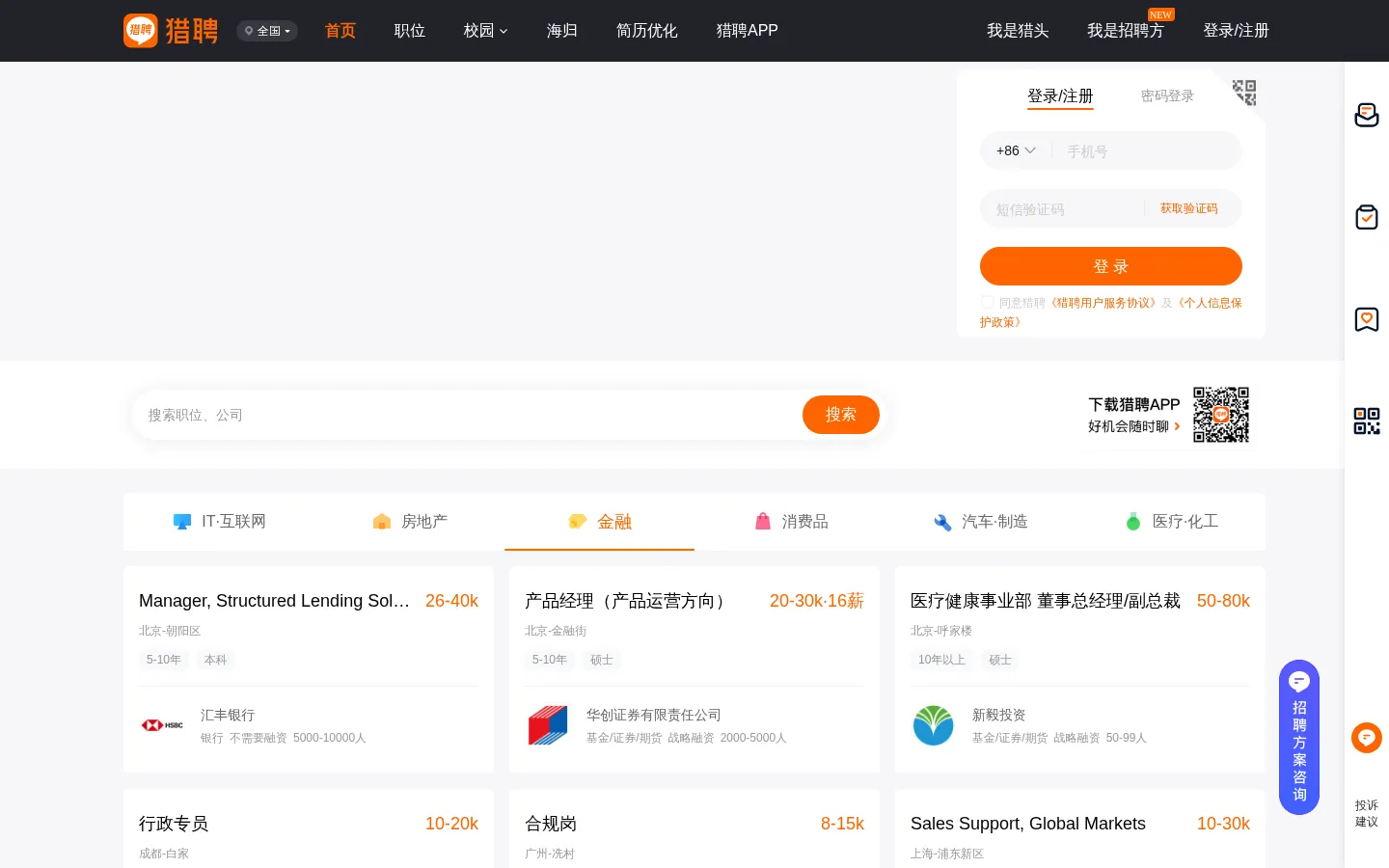Click sidebar checklist clipboard icon
The image size is (1389, 868).
tap(1367, 217)
